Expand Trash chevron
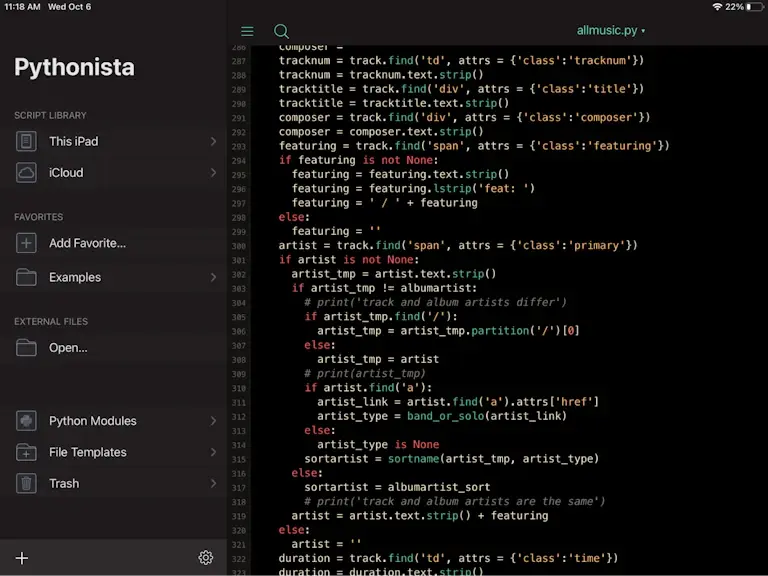This screenshot has height=576, width=768. (x=213, y=483)
